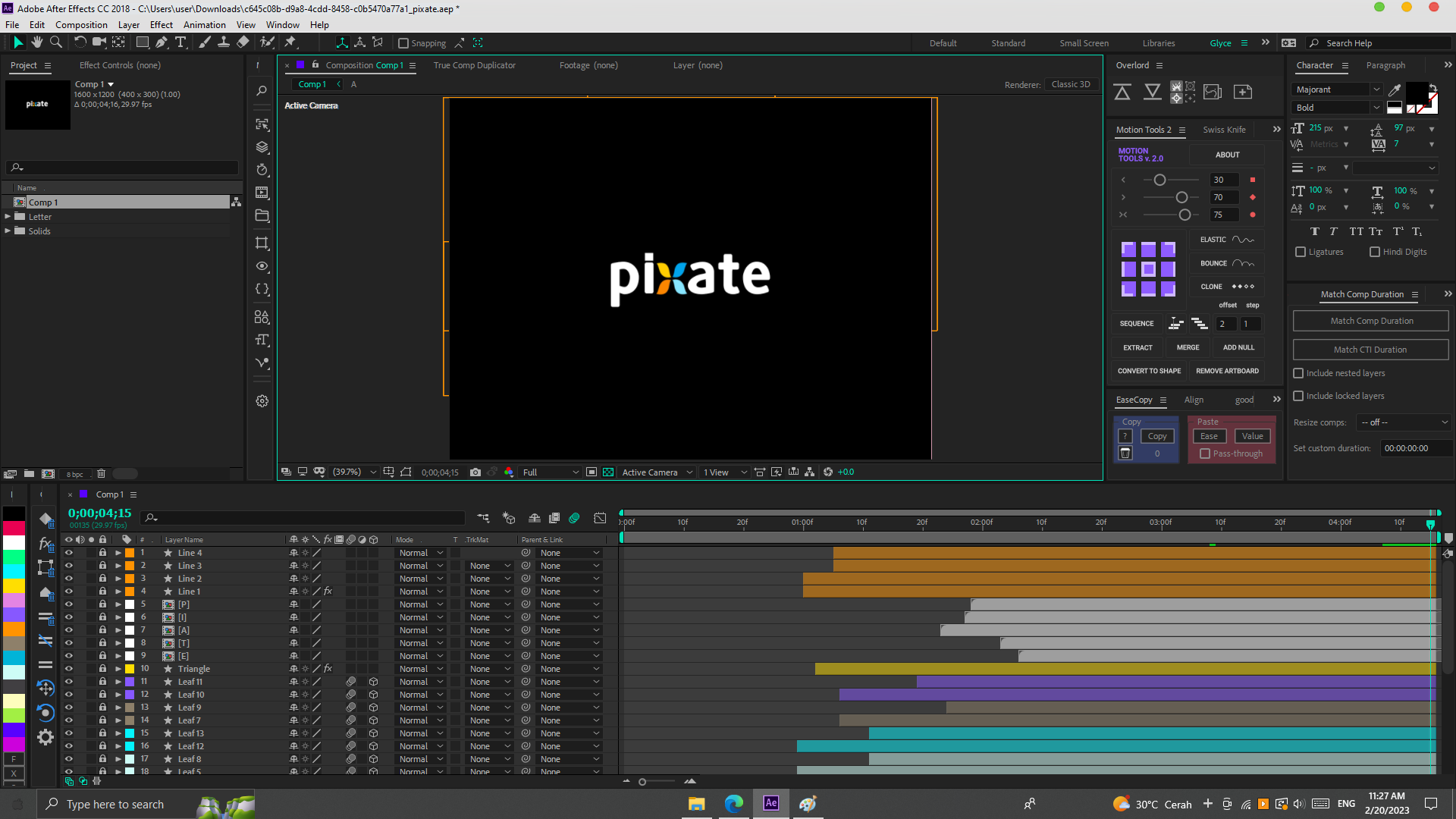Open the viewer resolution Full dropdown
The width and height of the screenshot is (1456, 819).
[x=551, y=472]
